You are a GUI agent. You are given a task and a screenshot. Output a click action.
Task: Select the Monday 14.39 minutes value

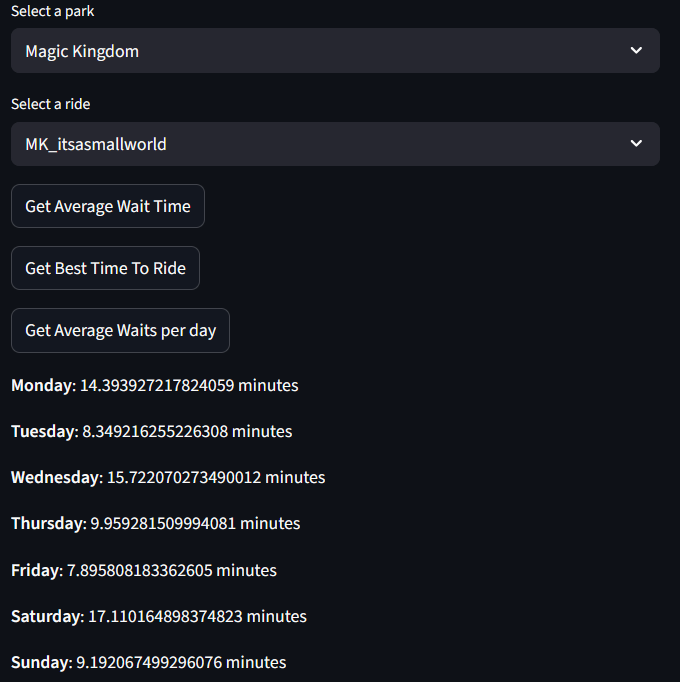pyautogui.click(x=189, y=385)
